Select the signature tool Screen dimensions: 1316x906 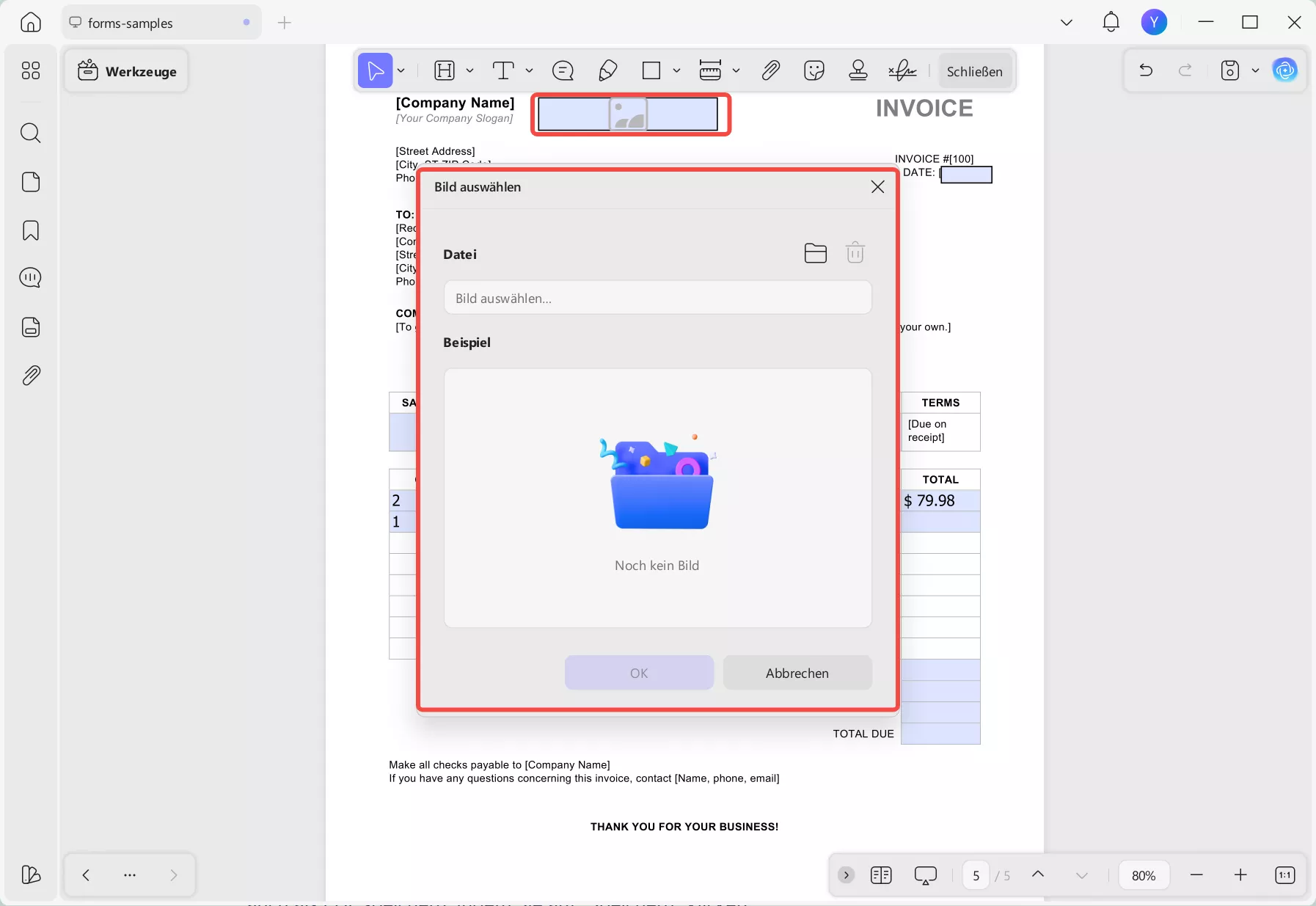902,70
